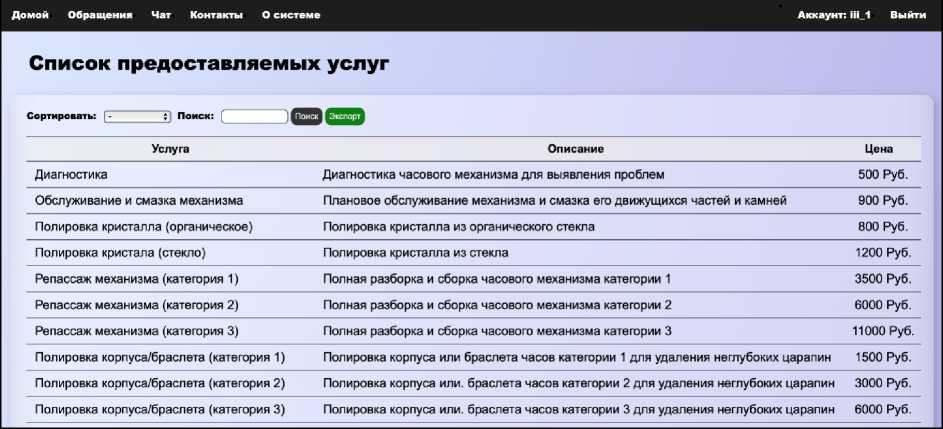Click the 500 Руб. price

click(x=883, y=174)
